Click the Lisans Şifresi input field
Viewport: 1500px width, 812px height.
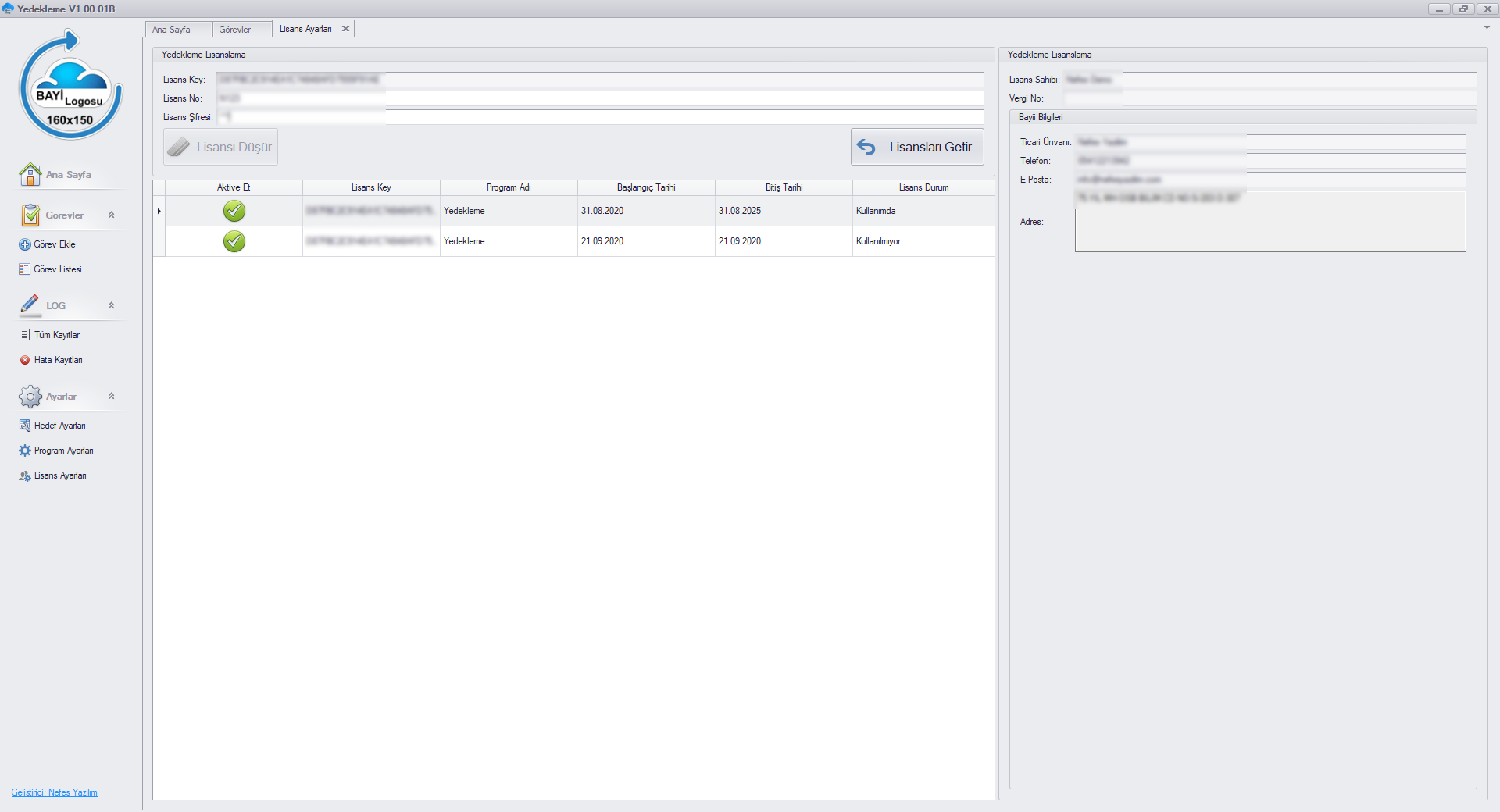pyautogui.click(x=602, y=117)
